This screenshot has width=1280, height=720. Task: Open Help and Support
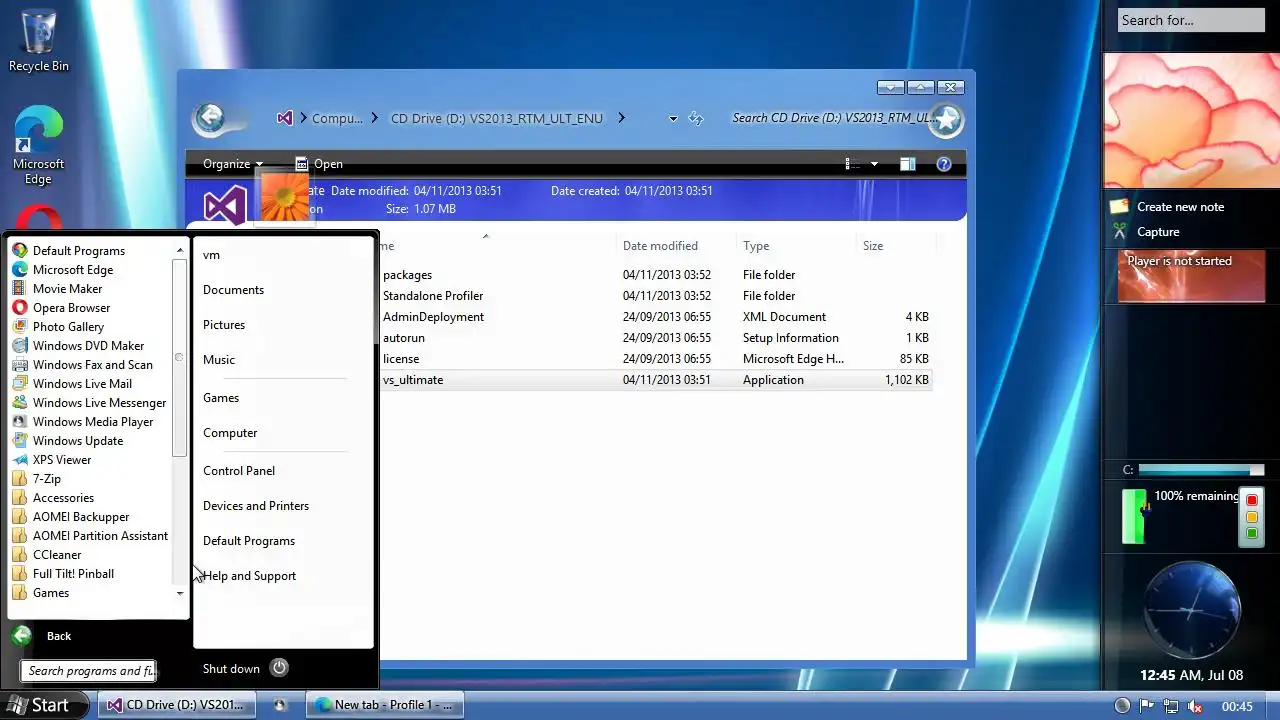[249, 575]
